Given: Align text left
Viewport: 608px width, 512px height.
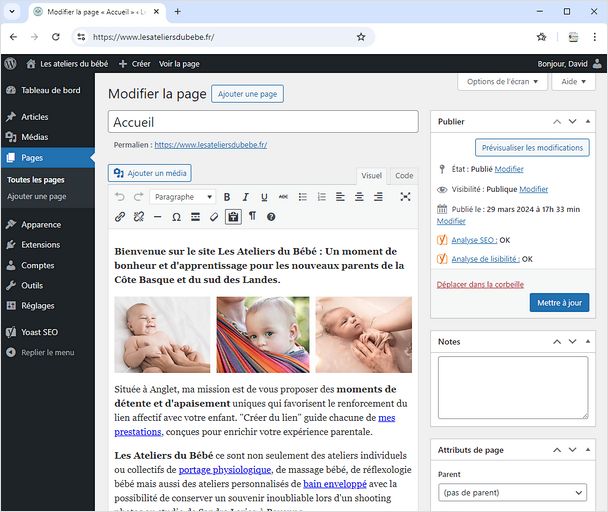Looking at the screenshot, I should tap(340, 197).
